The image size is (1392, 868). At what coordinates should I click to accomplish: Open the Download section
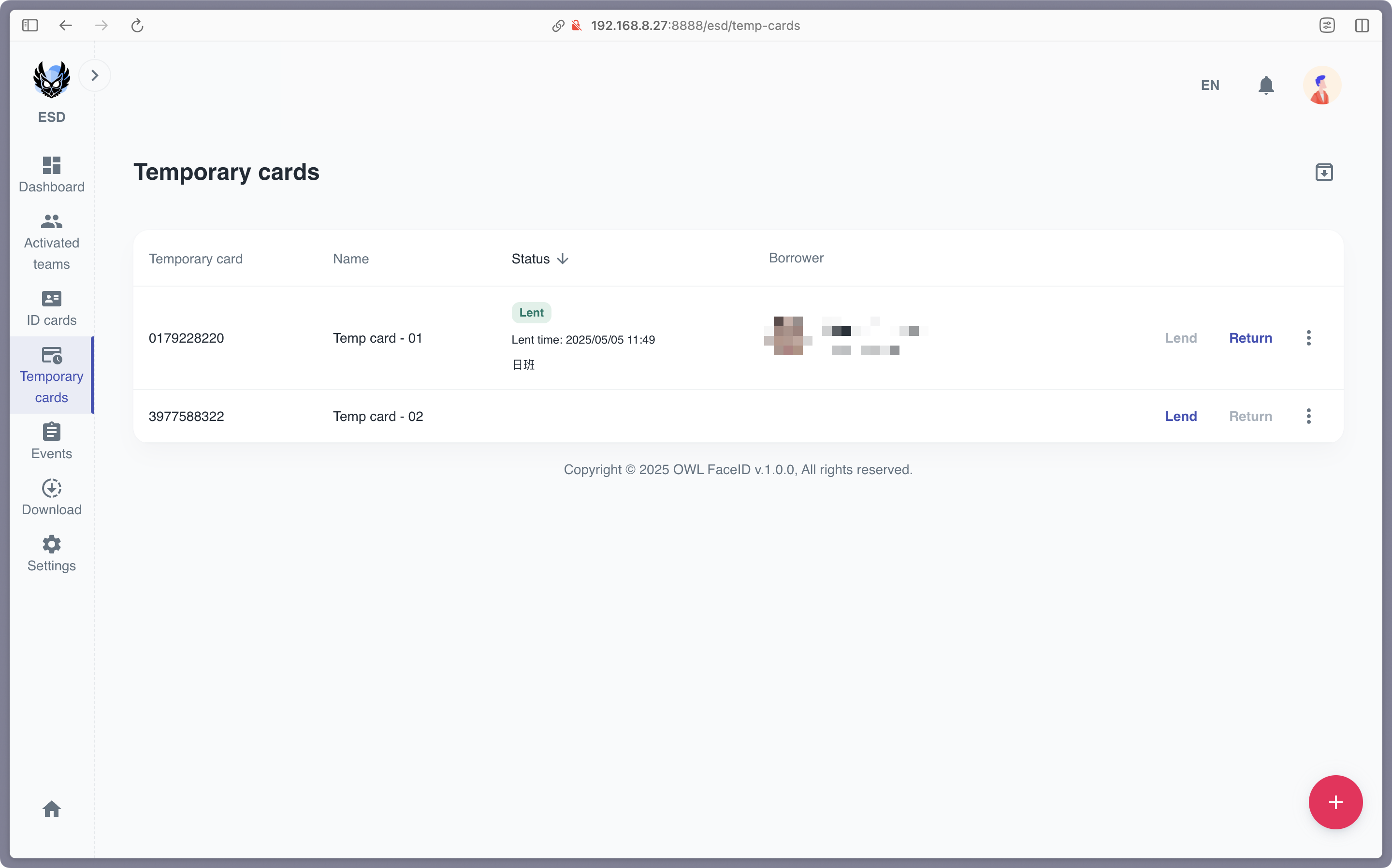(x=51, y=497)
